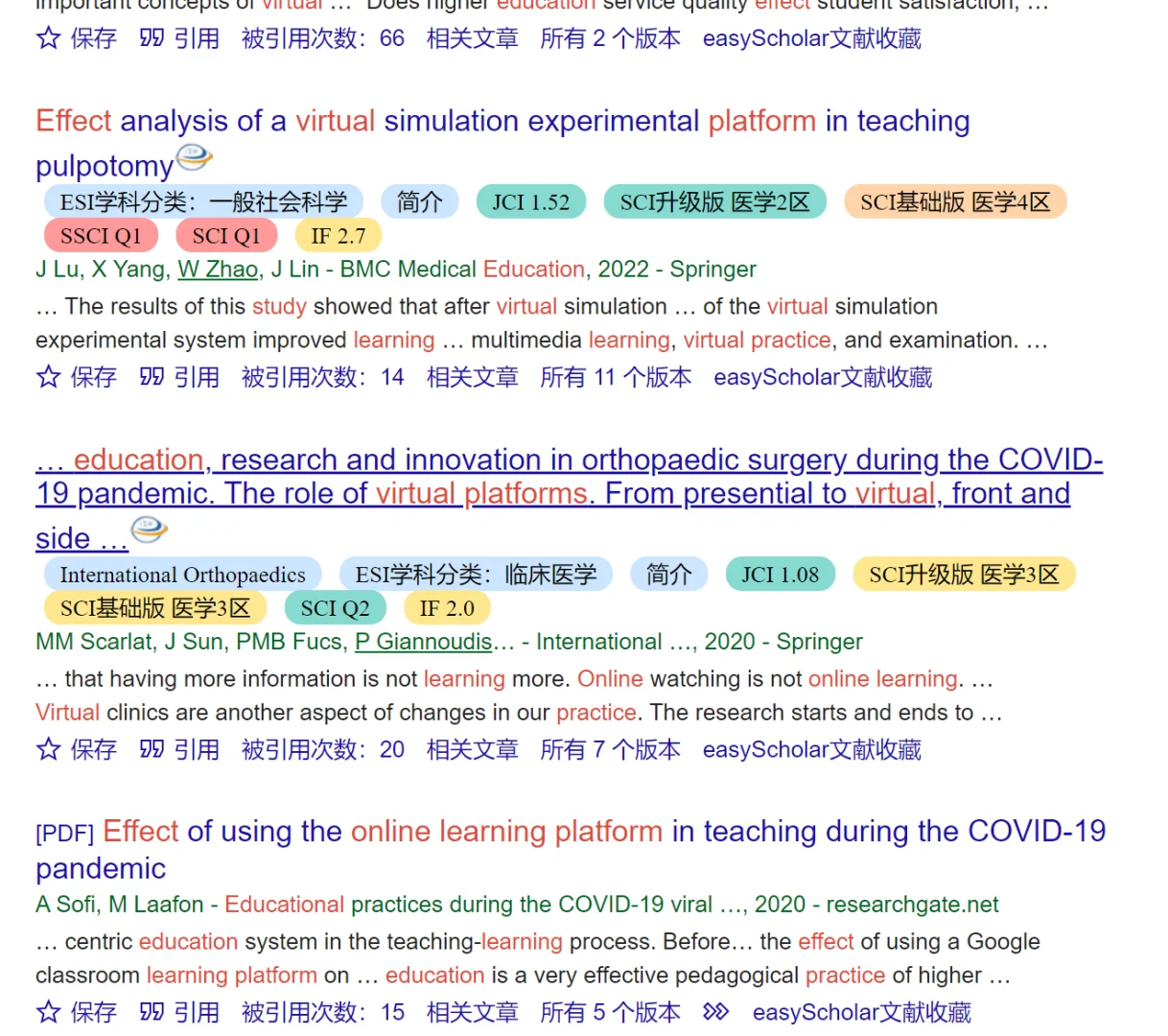Viewport: 1168px width, 1036px height.
Task: Click the double-chevron icon on the last result row
Action: [x=717, y=1012]
